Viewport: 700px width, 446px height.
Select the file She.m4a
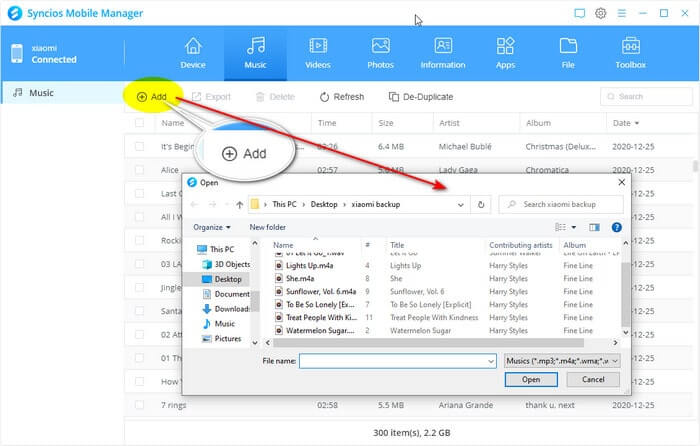295,279
